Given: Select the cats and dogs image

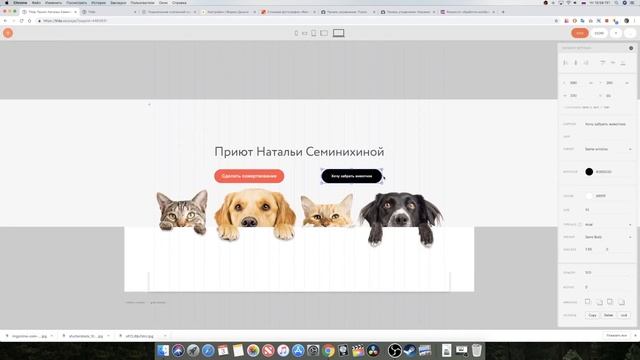Looking at the screenshot, I should click(x=299, y=218).
